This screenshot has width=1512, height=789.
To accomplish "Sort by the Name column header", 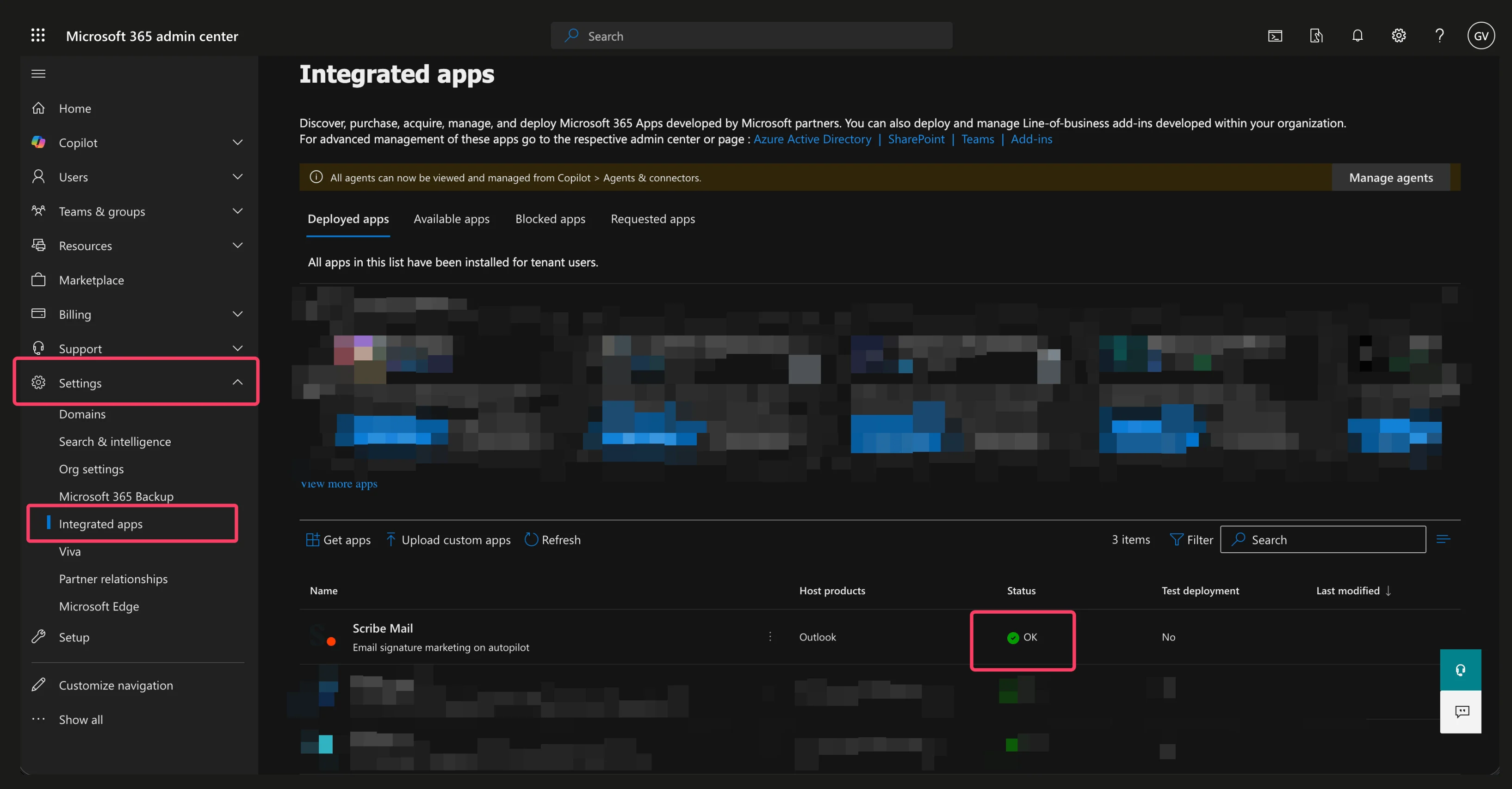I will coord(323,591).
